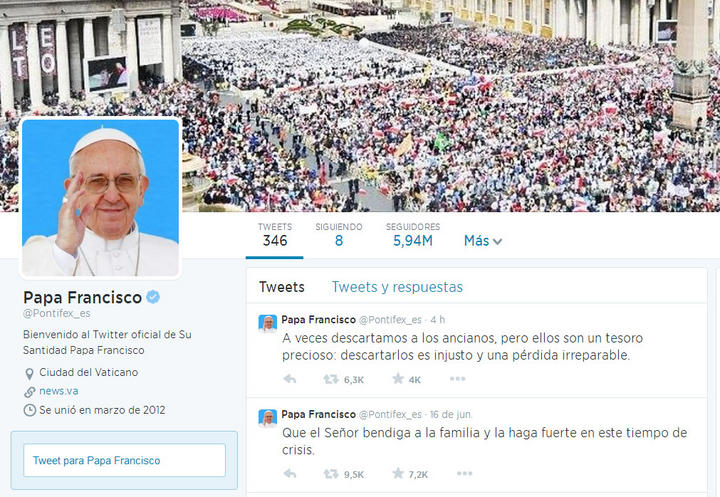
Task: Open more options on the familia tweet
Action: (x=464, y=474)
